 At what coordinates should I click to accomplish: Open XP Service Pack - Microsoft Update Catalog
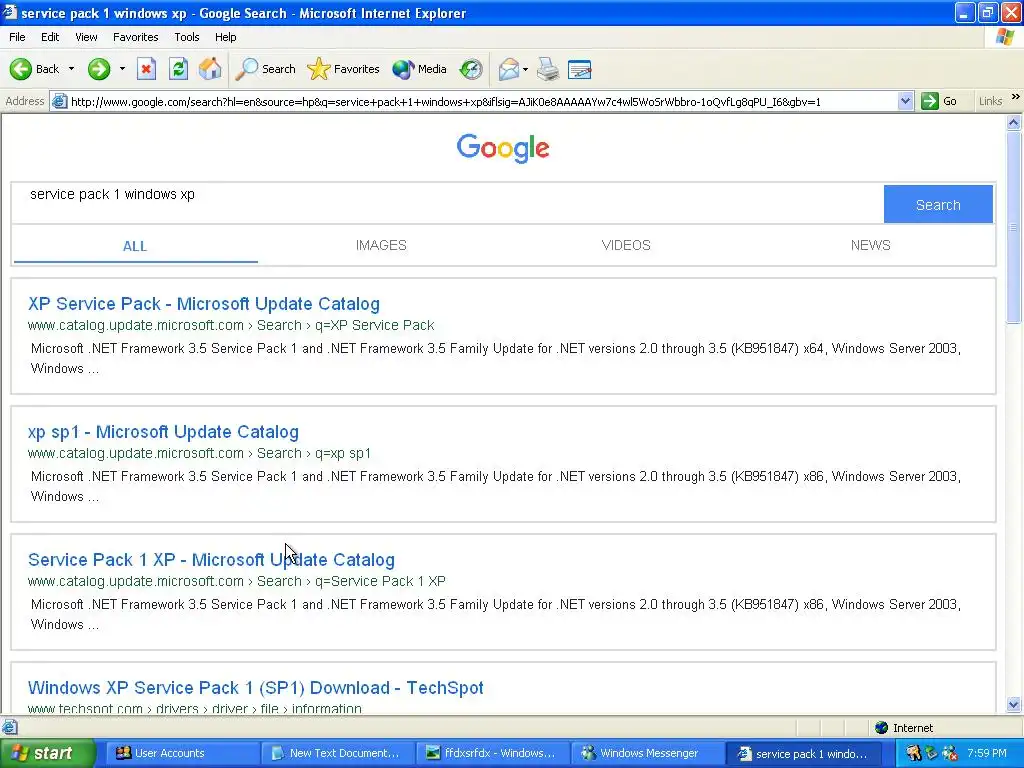(204, 304)
